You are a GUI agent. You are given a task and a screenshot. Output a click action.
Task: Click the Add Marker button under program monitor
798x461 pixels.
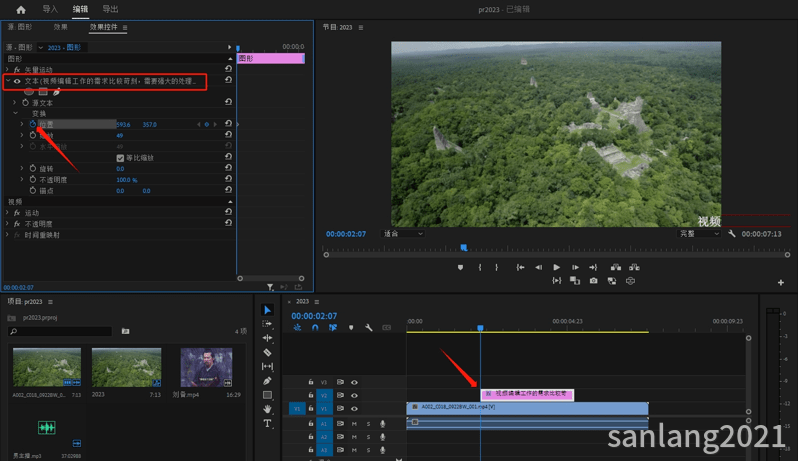pyautogui.click(x=461, y=267)
